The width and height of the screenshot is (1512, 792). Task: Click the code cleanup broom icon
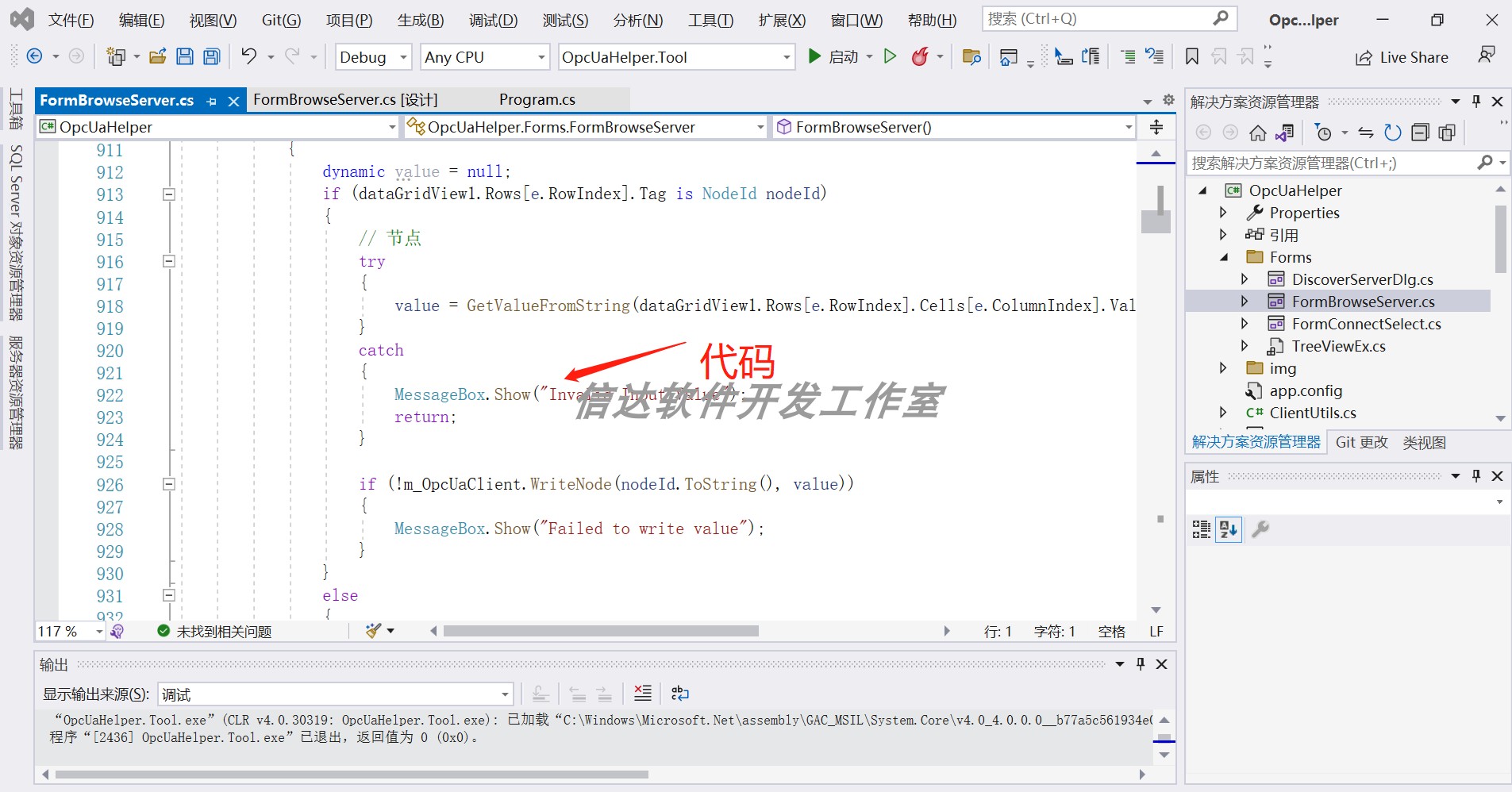tap(373, 631)
